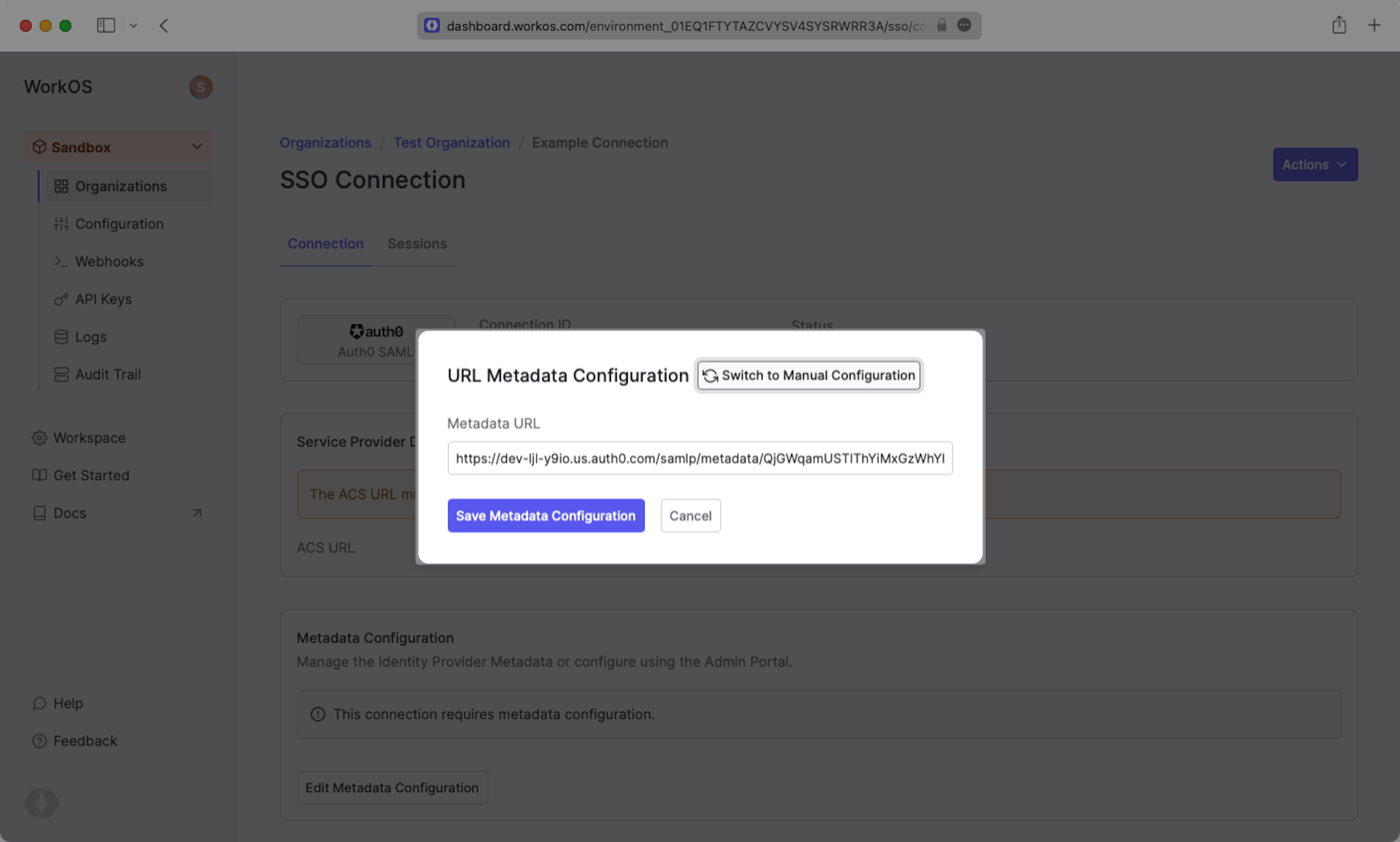The width and height of the screenshot is (1400, 842).
Task: Open tab group chevron beside sidebar button
Action: click(x=133, y=26)
